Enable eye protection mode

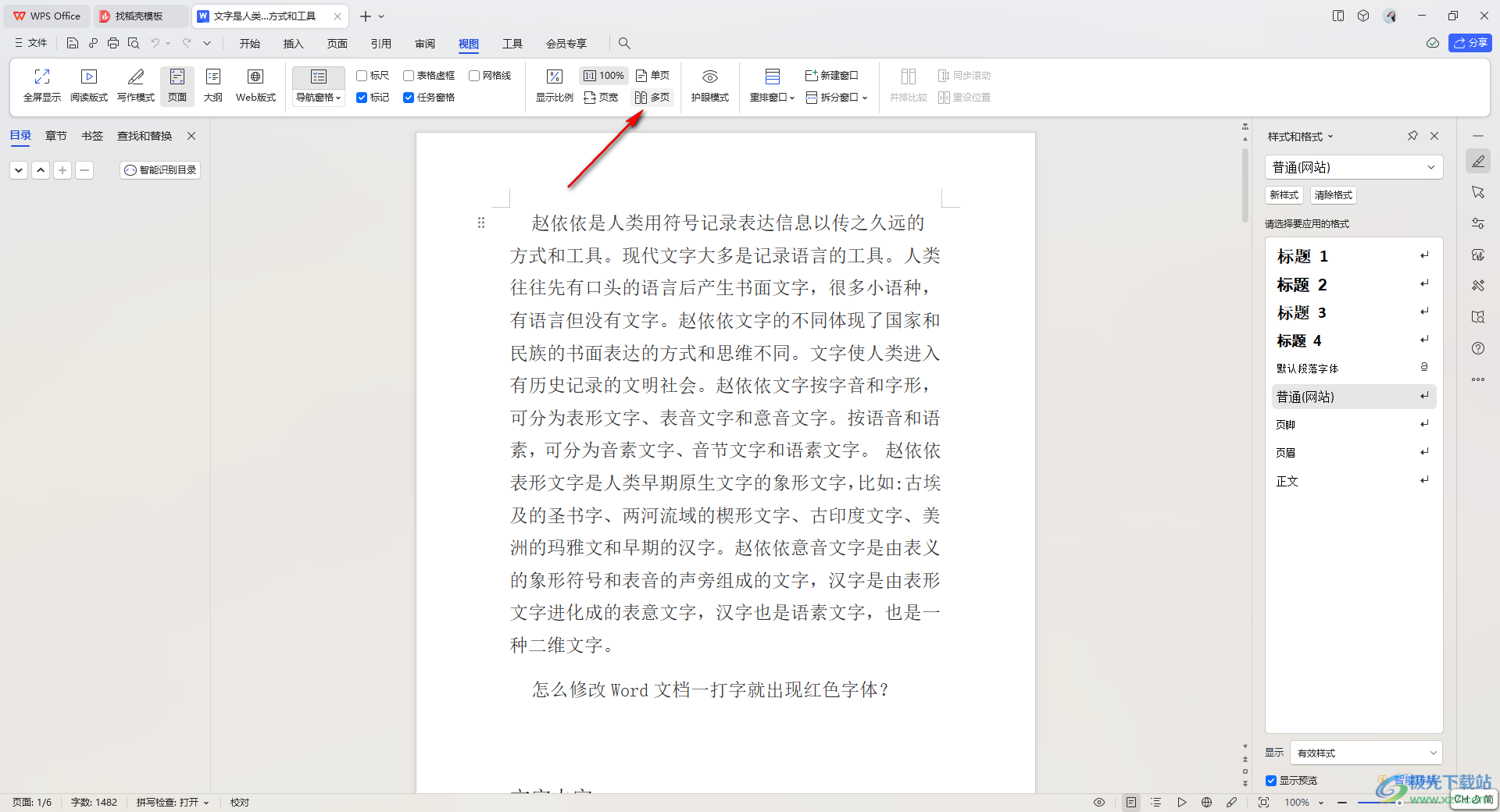pyautogui.click(x=710, y=85)
